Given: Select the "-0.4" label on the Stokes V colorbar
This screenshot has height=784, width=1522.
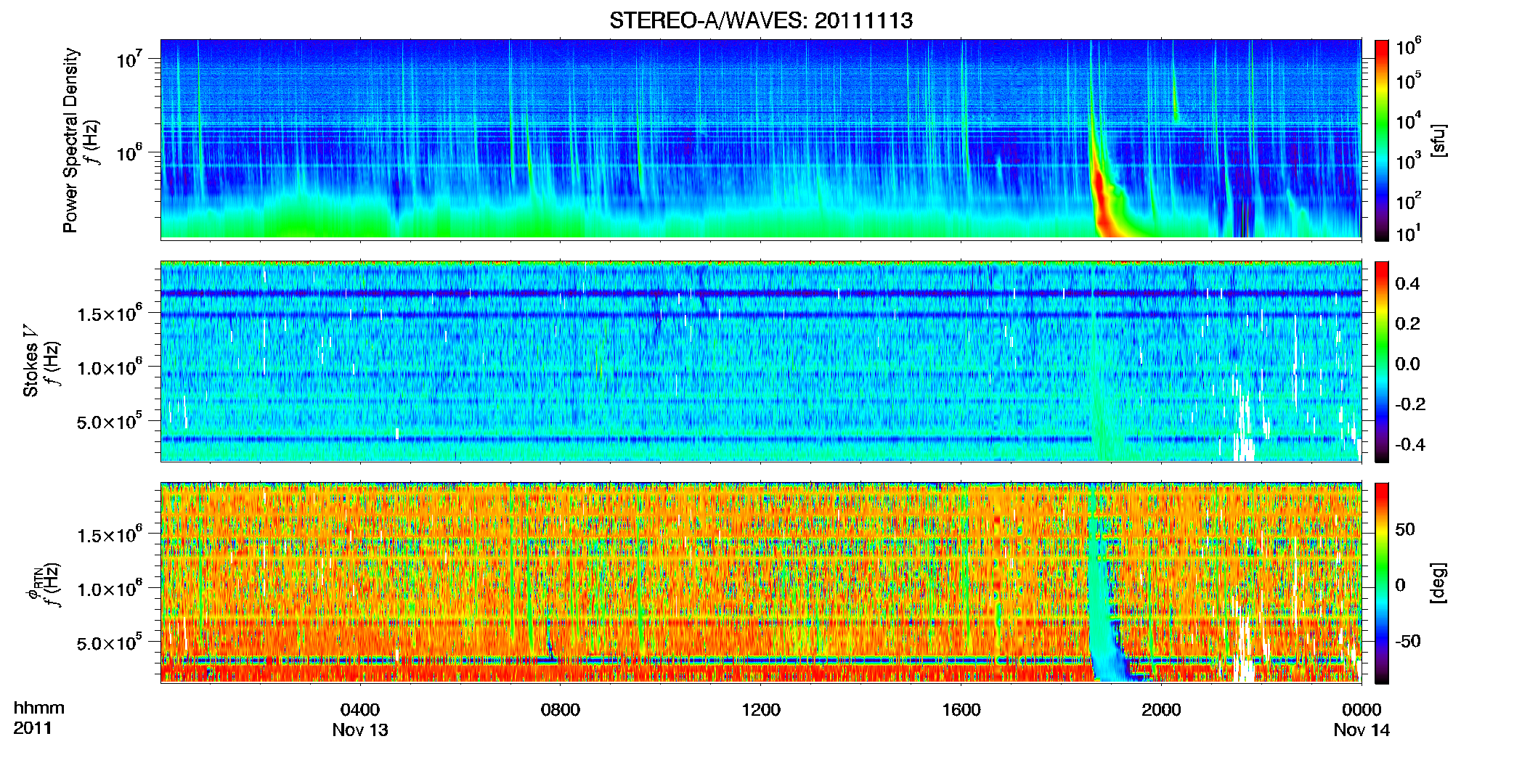Looking at the screenshot, I should pyautogui.click(x=1410, y=444).
